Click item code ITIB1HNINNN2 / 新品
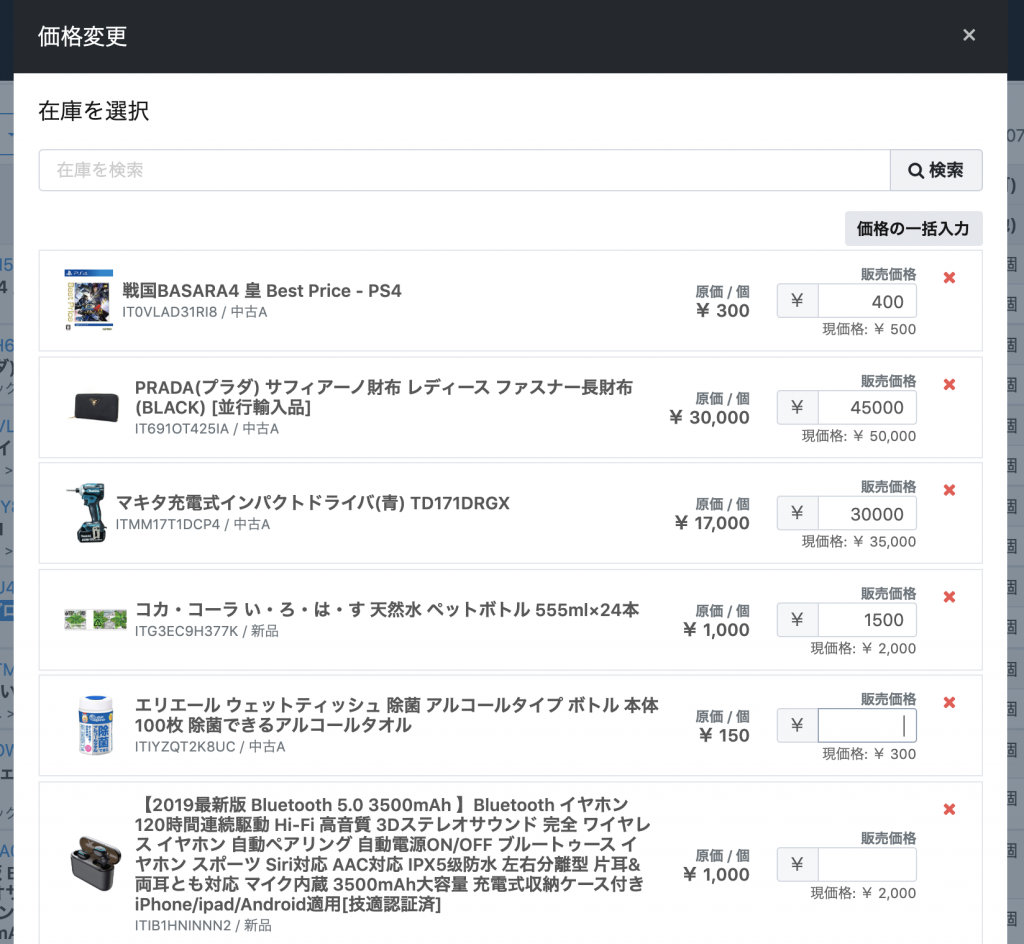1024x944 pixels. (x=203, y=926)
